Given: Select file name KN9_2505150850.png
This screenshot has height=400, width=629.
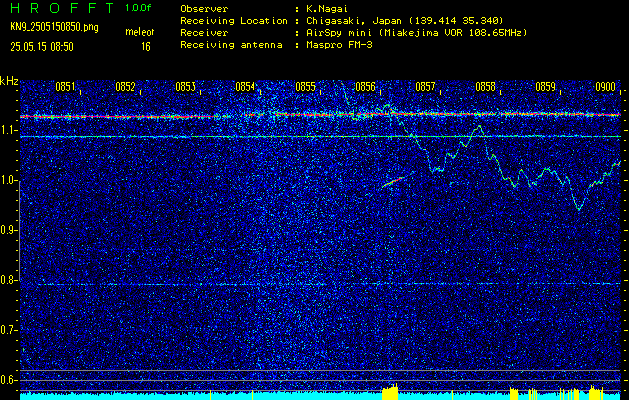Looking at the screenshot, I should tap(54, 27).
